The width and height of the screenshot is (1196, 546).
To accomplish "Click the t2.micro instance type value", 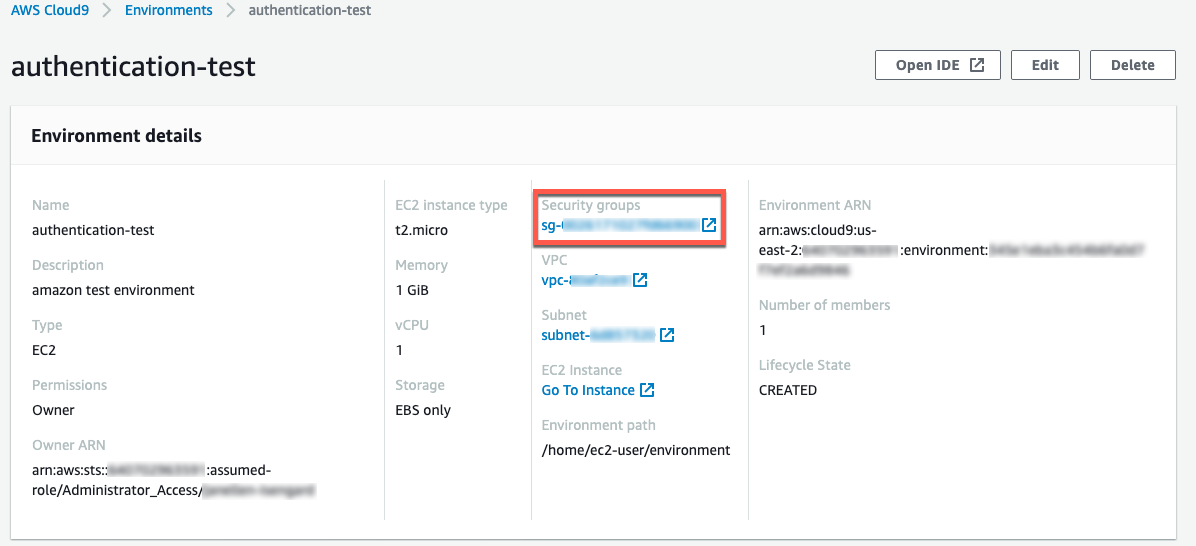I will coord(421,230).
